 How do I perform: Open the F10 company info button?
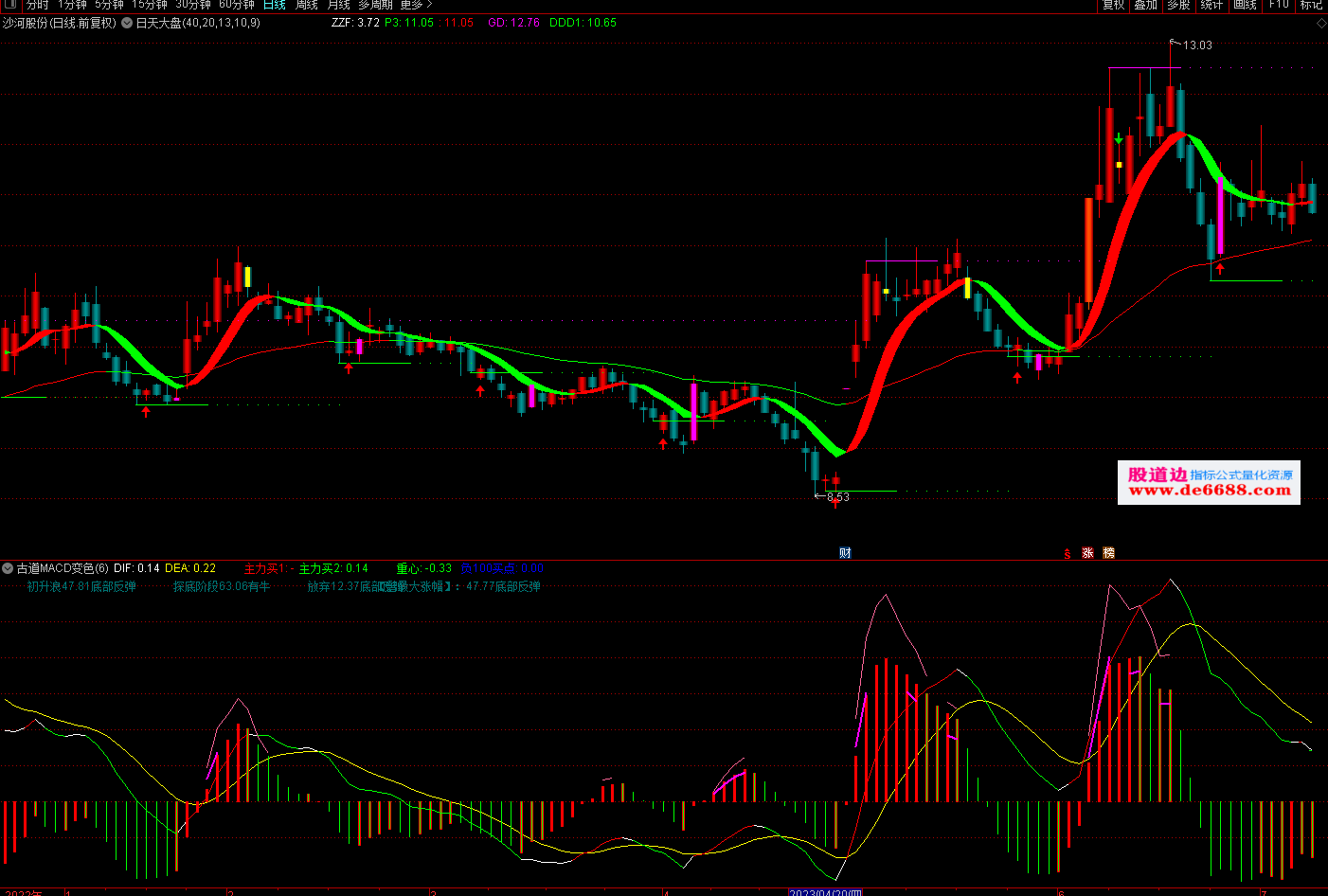(x=1279, y=5)
